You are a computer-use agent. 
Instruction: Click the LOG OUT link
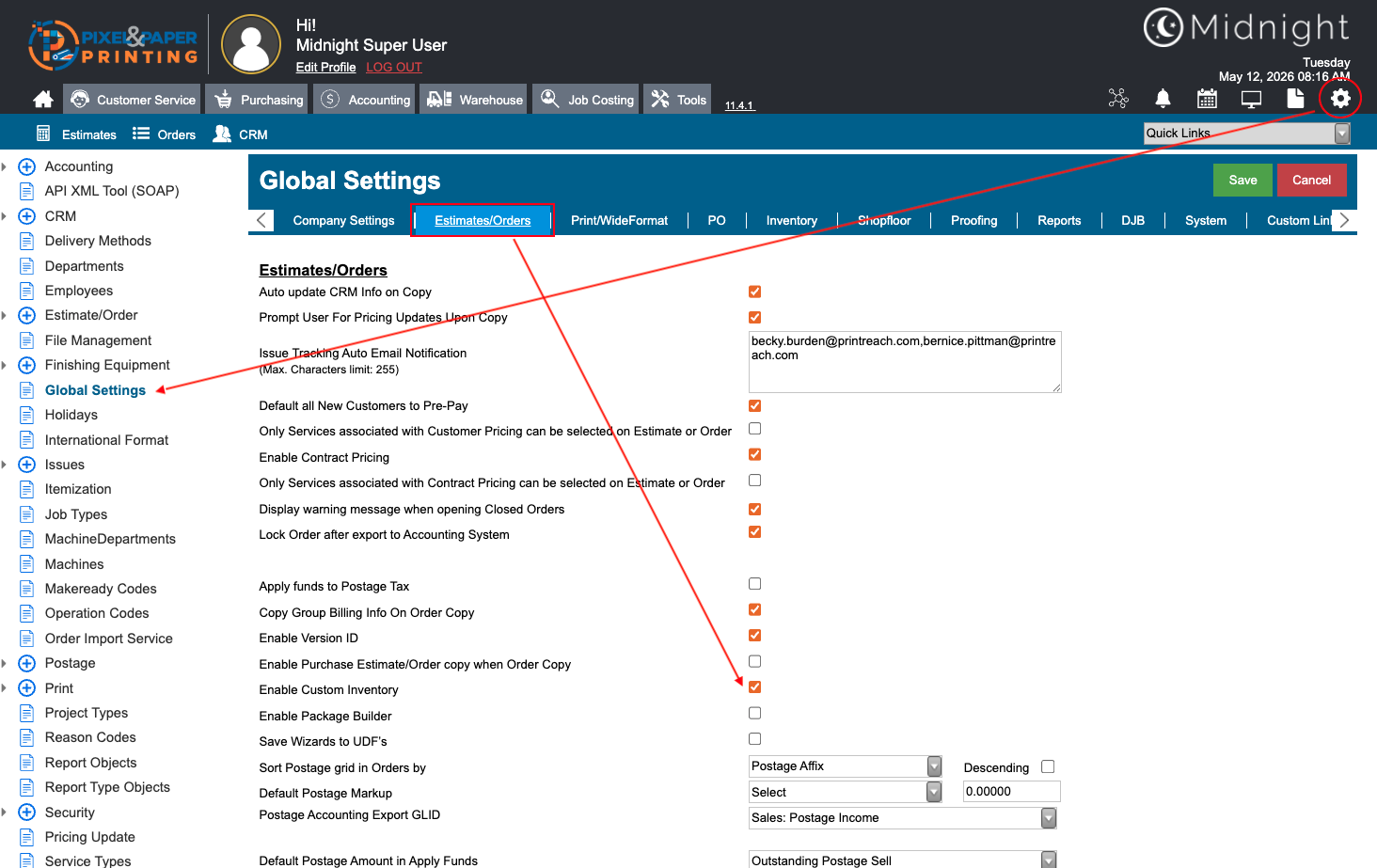point(394,67)
